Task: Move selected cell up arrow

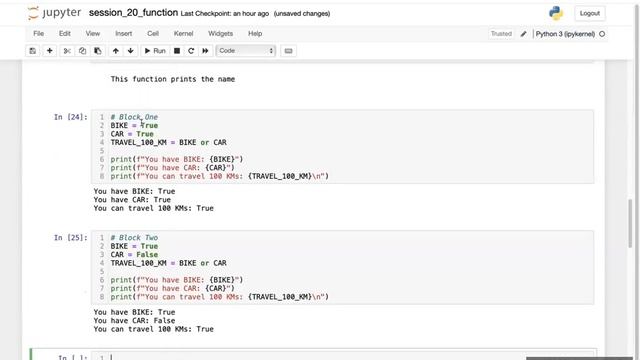Action: pyautogui.click(x=116, y=51)
